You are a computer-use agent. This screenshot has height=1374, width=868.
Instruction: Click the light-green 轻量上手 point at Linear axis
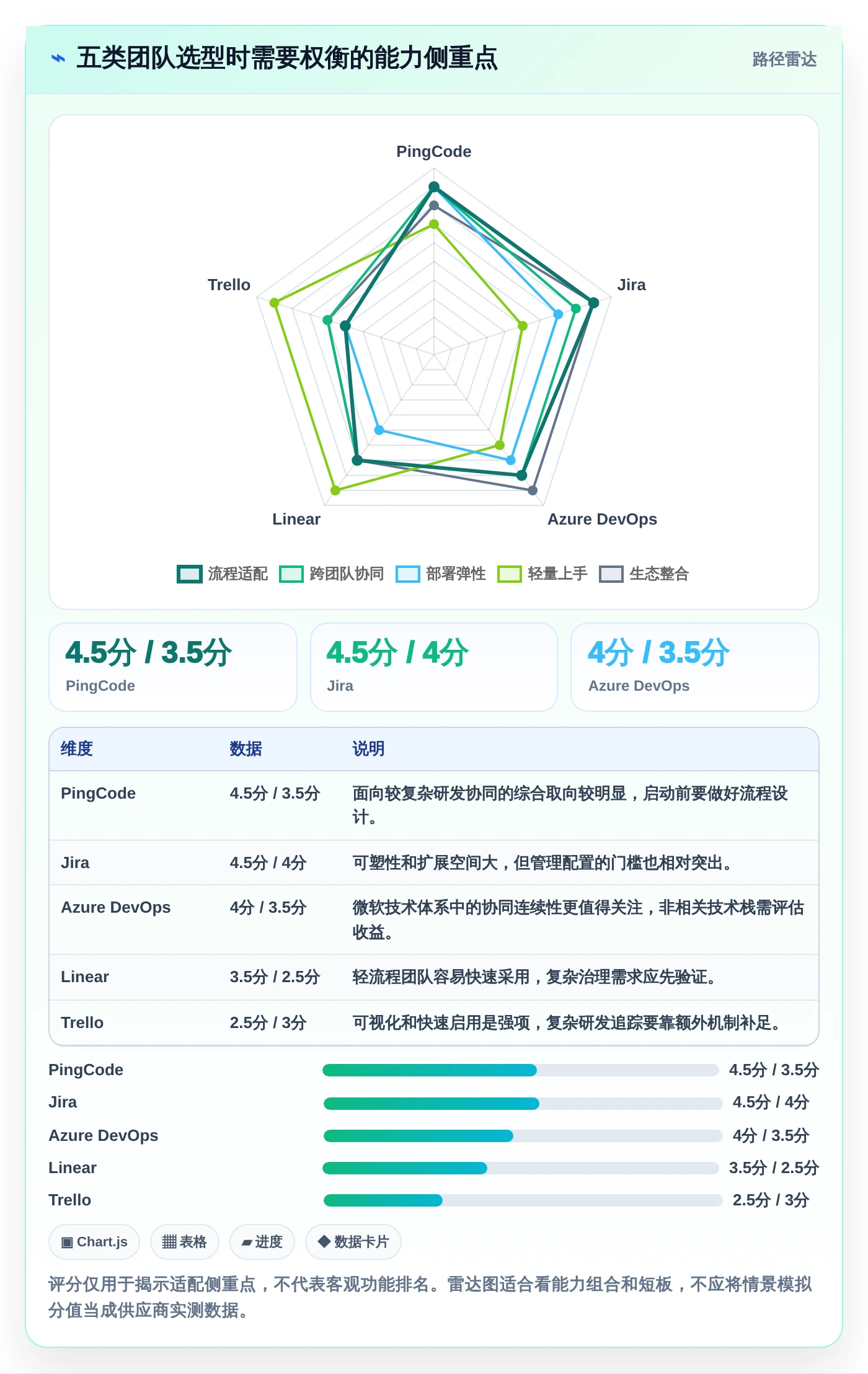click(x=335, y=490)
